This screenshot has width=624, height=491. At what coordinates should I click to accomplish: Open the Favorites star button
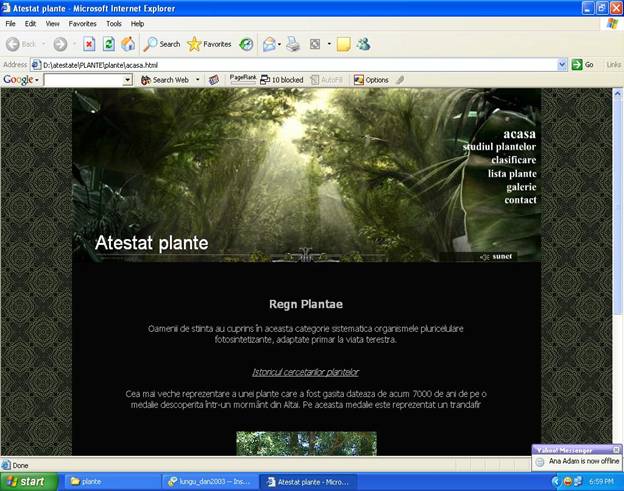pos(209,44)
